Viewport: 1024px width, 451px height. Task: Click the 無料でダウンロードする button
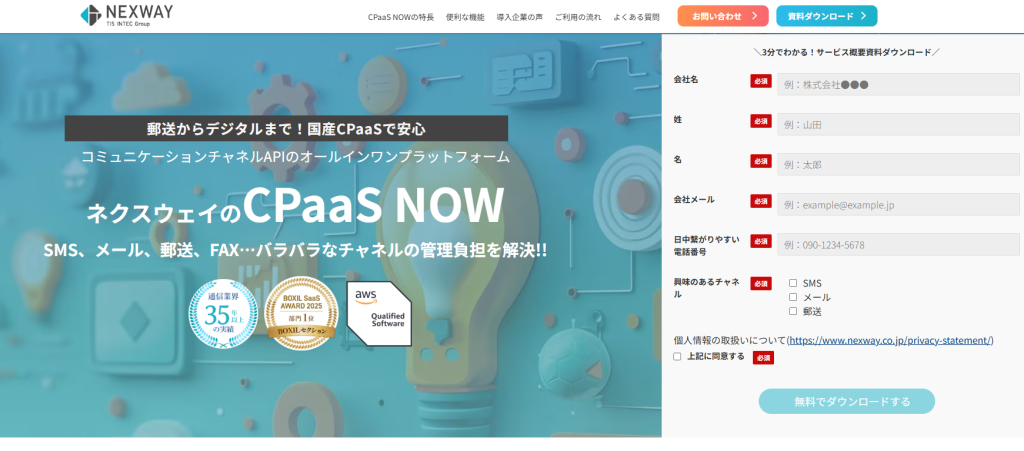click(846, 401)
